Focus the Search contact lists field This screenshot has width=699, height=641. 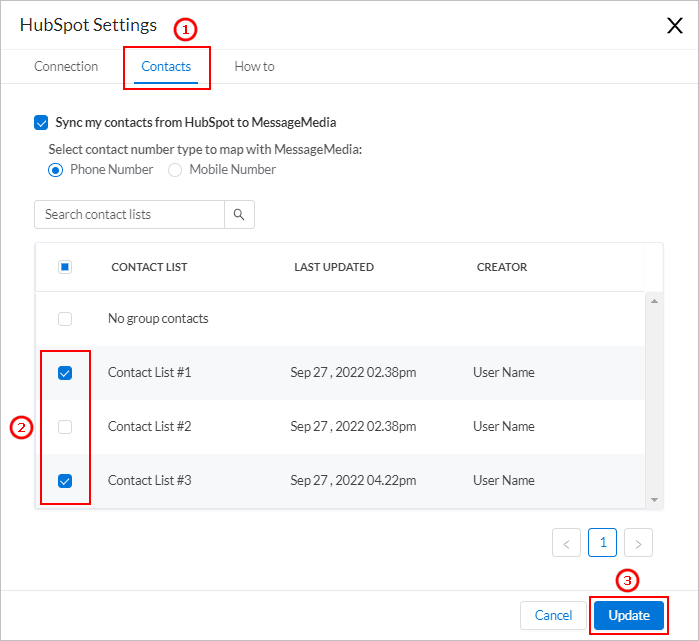[x=129, y=214]
